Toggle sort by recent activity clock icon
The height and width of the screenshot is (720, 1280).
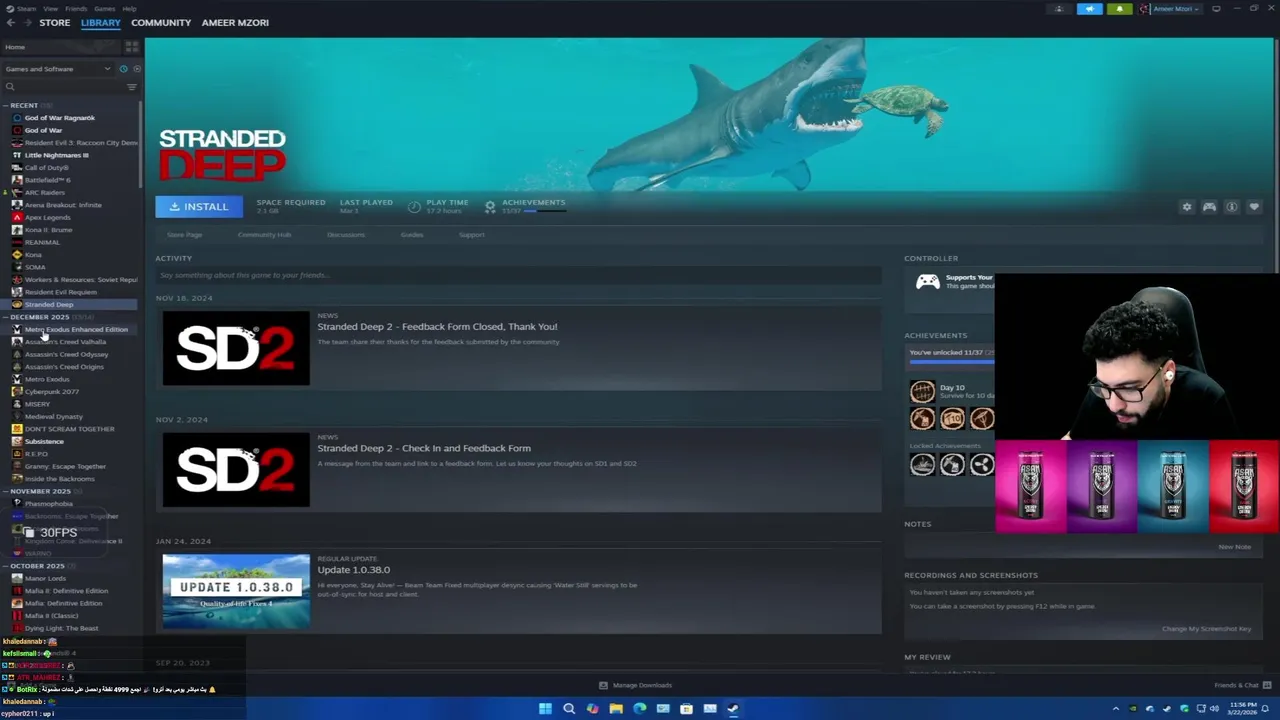123,69
